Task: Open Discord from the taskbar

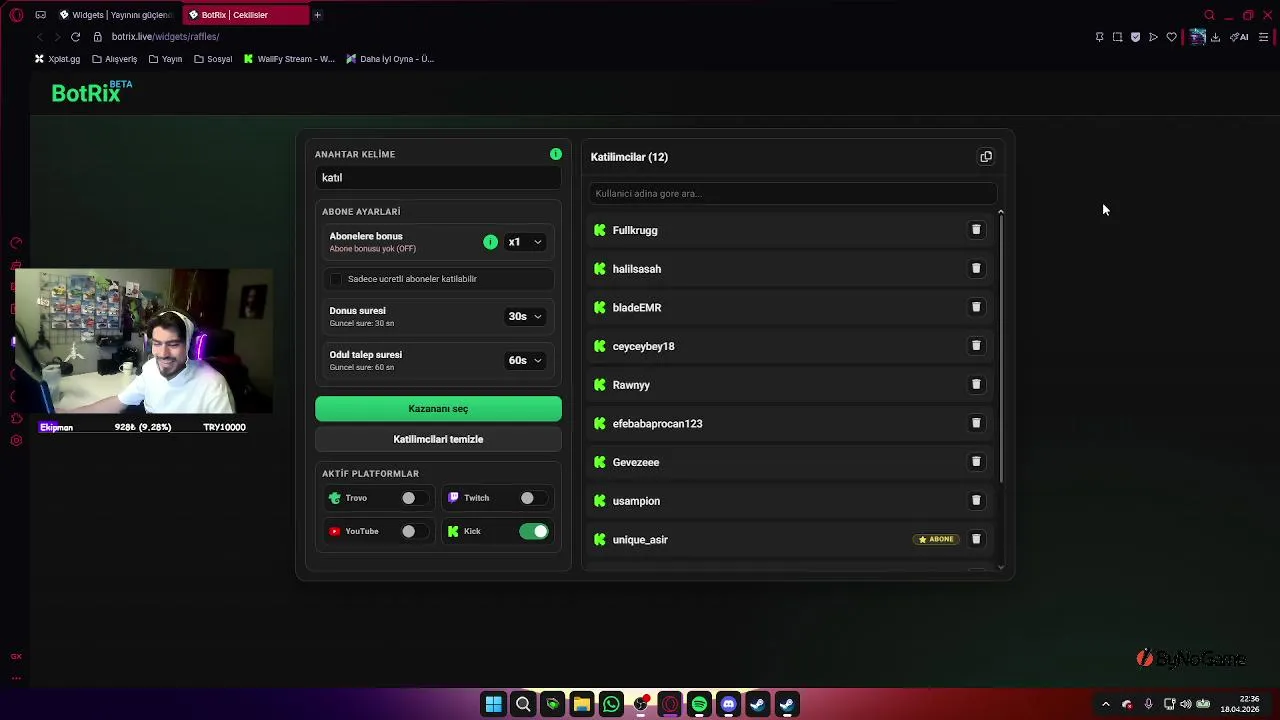Action: tap(729, 704)
